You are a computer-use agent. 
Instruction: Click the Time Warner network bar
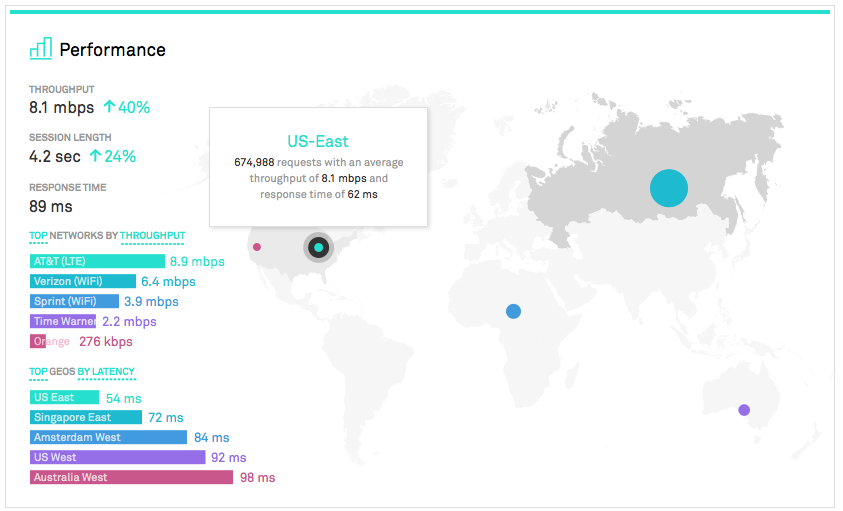click(x=63, y=321)
